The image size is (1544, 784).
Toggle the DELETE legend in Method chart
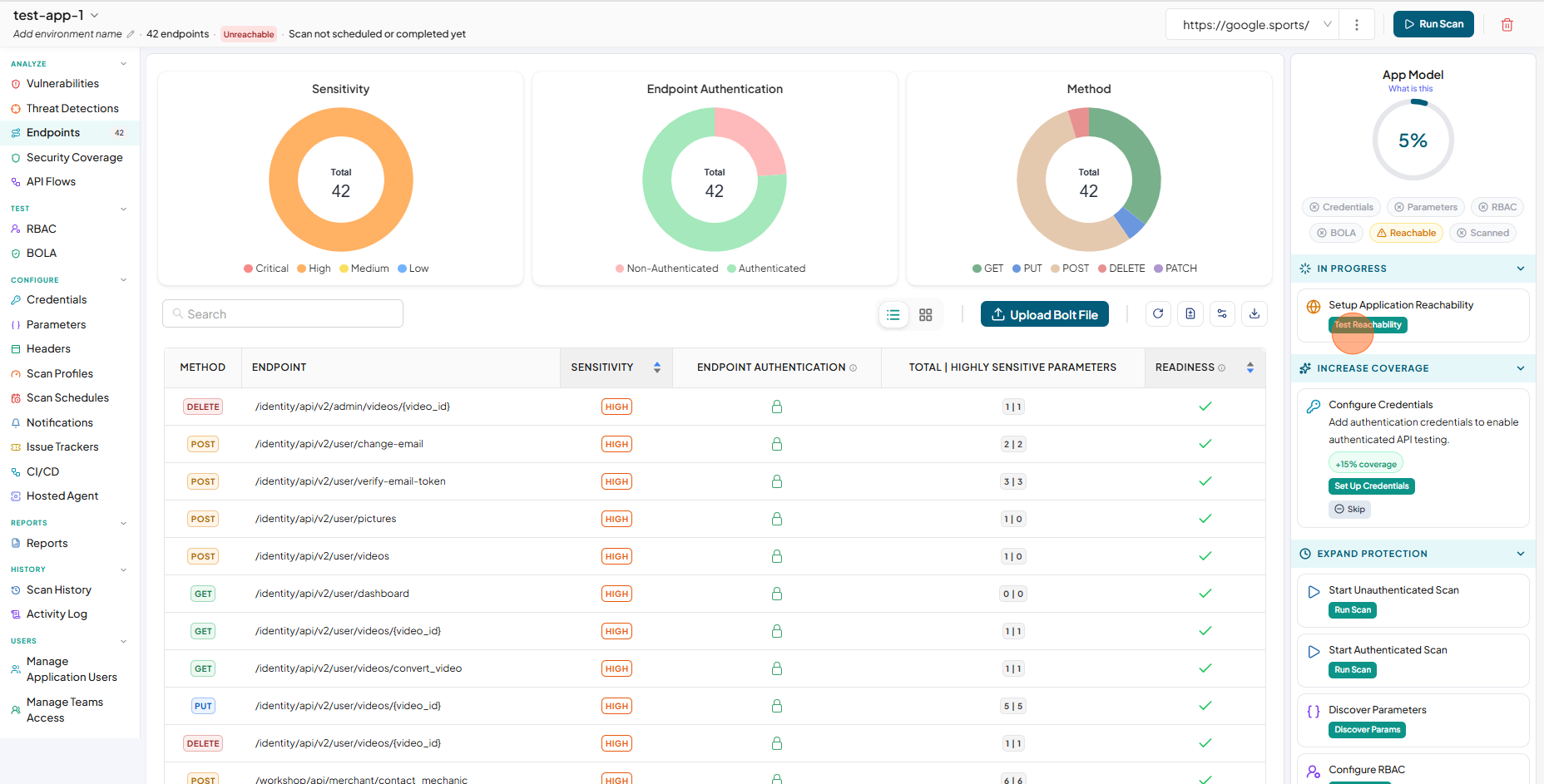pyautogui.click(x=1121, y=269)
